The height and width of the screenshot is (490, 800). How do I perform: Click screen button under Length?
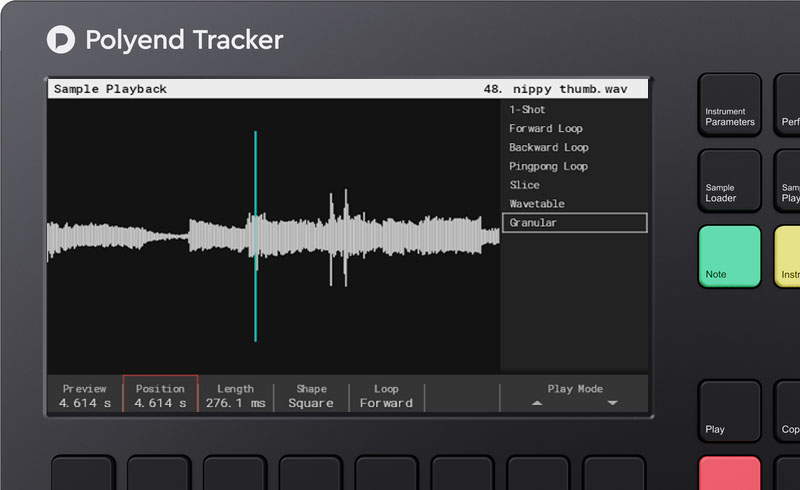235,473
